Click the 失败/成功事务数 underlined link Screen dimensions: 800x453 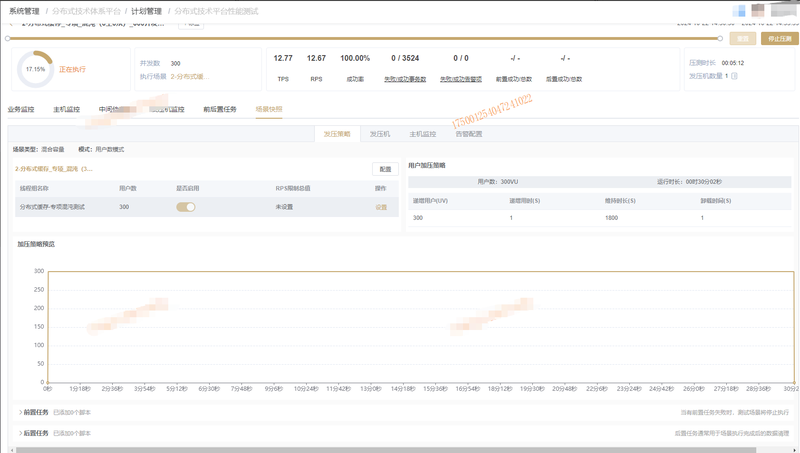coord(405,79)
